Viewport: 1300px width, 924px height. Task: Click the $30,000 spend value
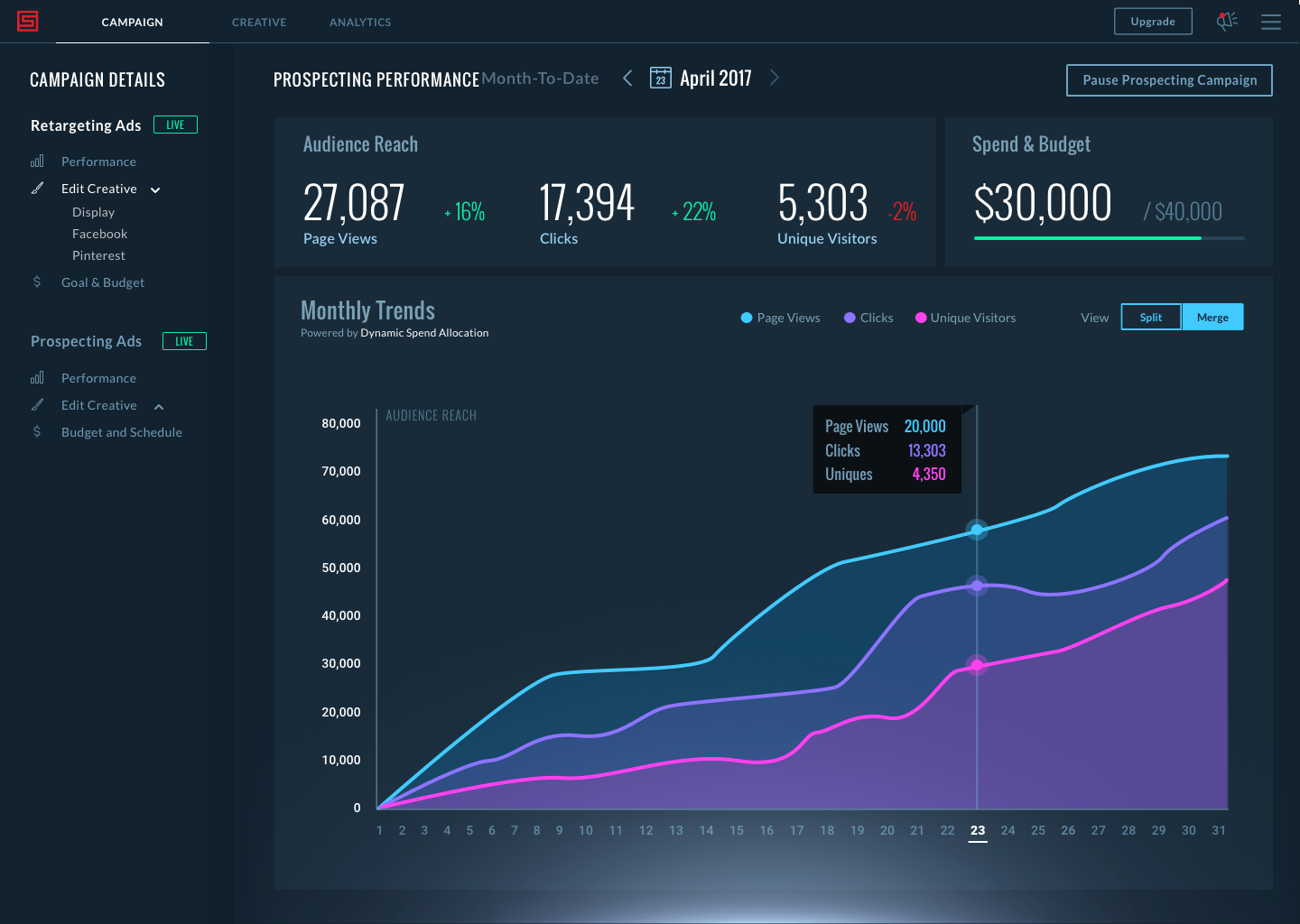click(1043, 202)
